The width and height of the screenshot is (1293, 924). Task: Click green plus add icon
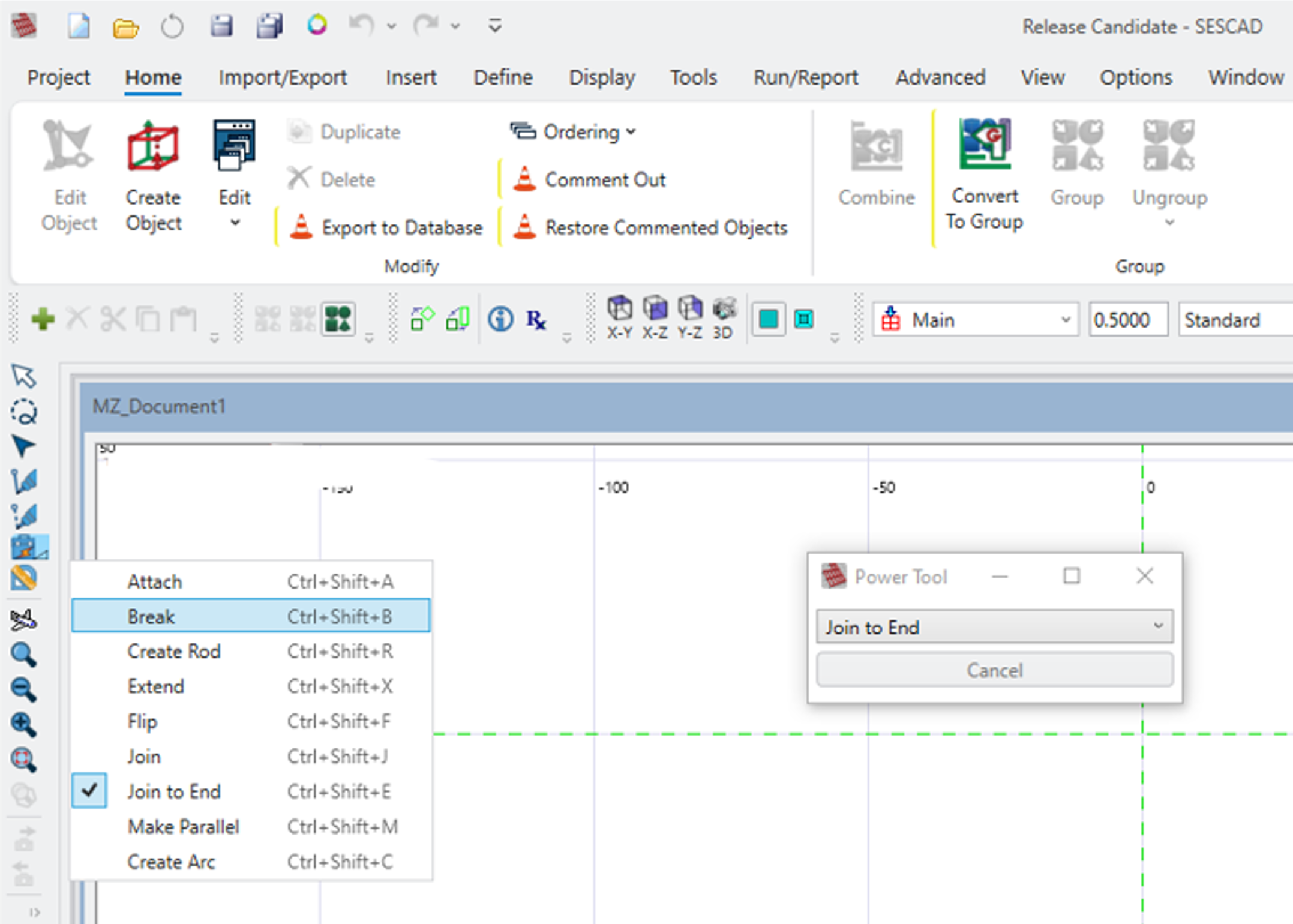pyautogui.click(x=43, y=319)
